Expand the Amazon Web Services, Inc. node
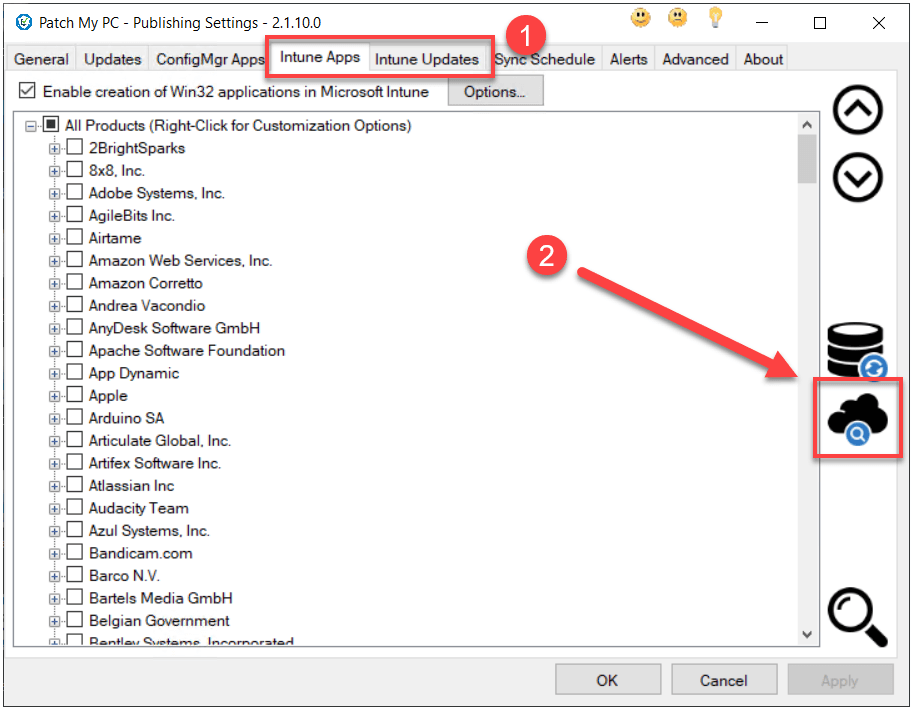 [54, 262]
